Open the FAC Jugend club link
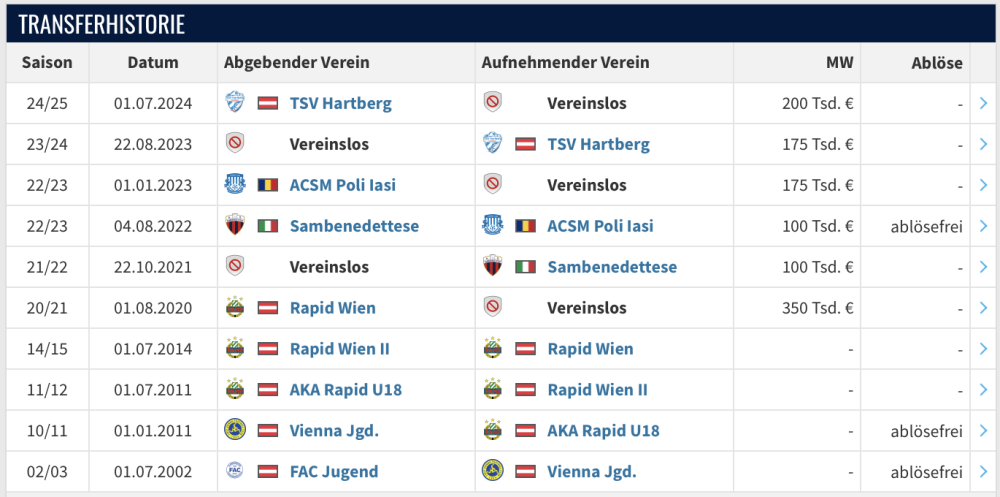Screen dimensions: 1000x497 click(333, 471)
